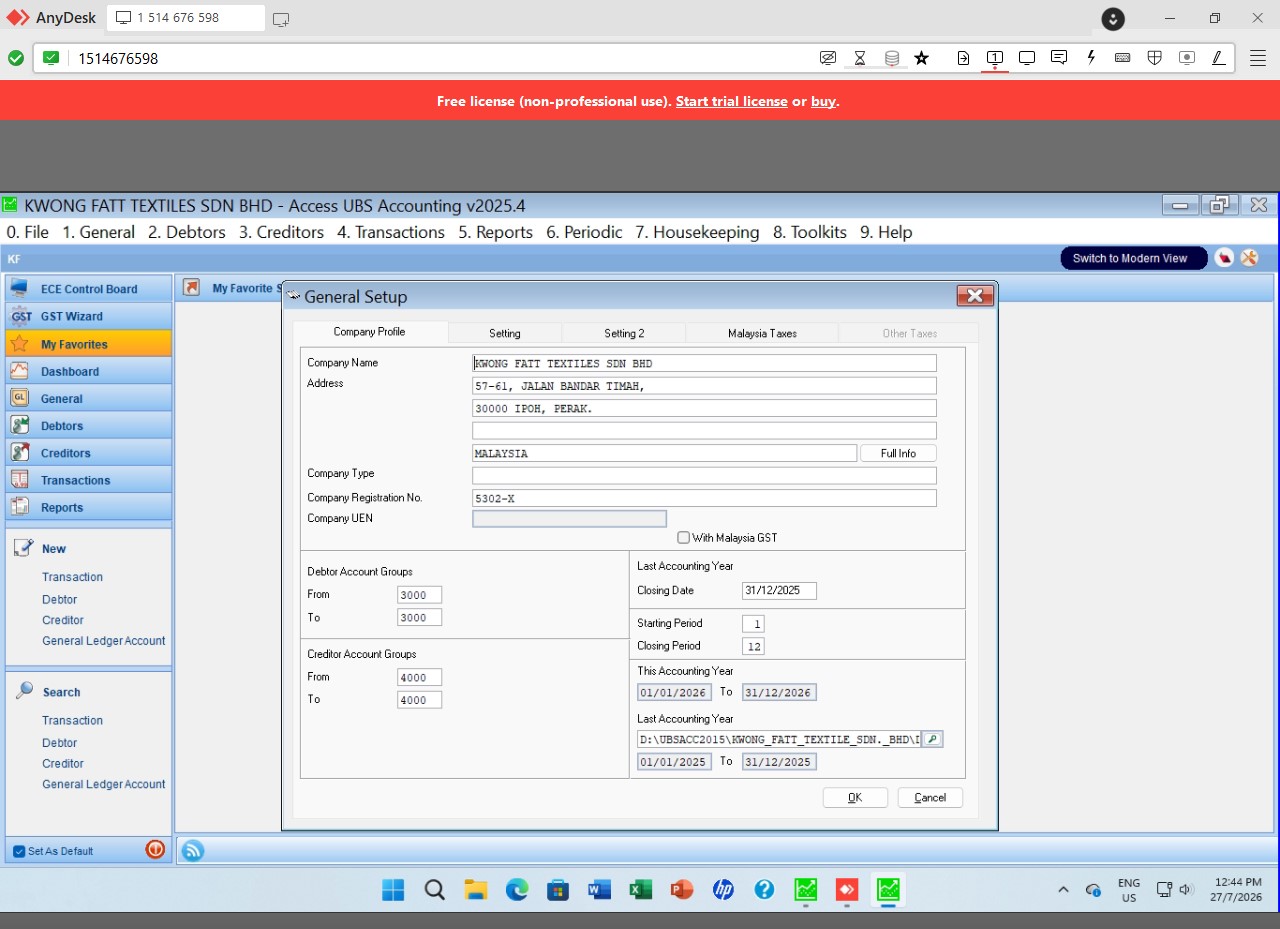Open the Reports icon in sidebar
This screenshot has height=929, width=1280.
point(19,507)
